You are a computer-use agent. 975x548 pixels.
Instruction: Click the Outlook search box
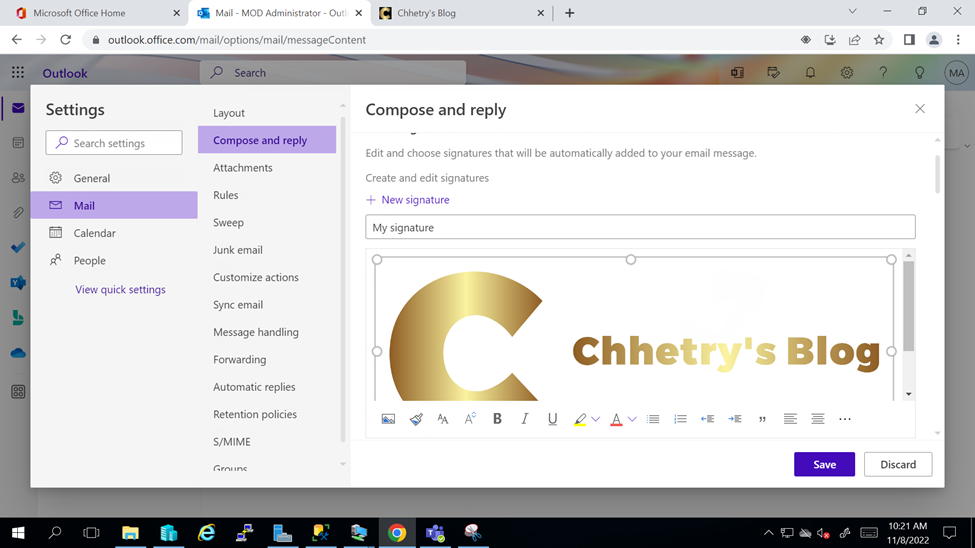[x=333, y=73]
